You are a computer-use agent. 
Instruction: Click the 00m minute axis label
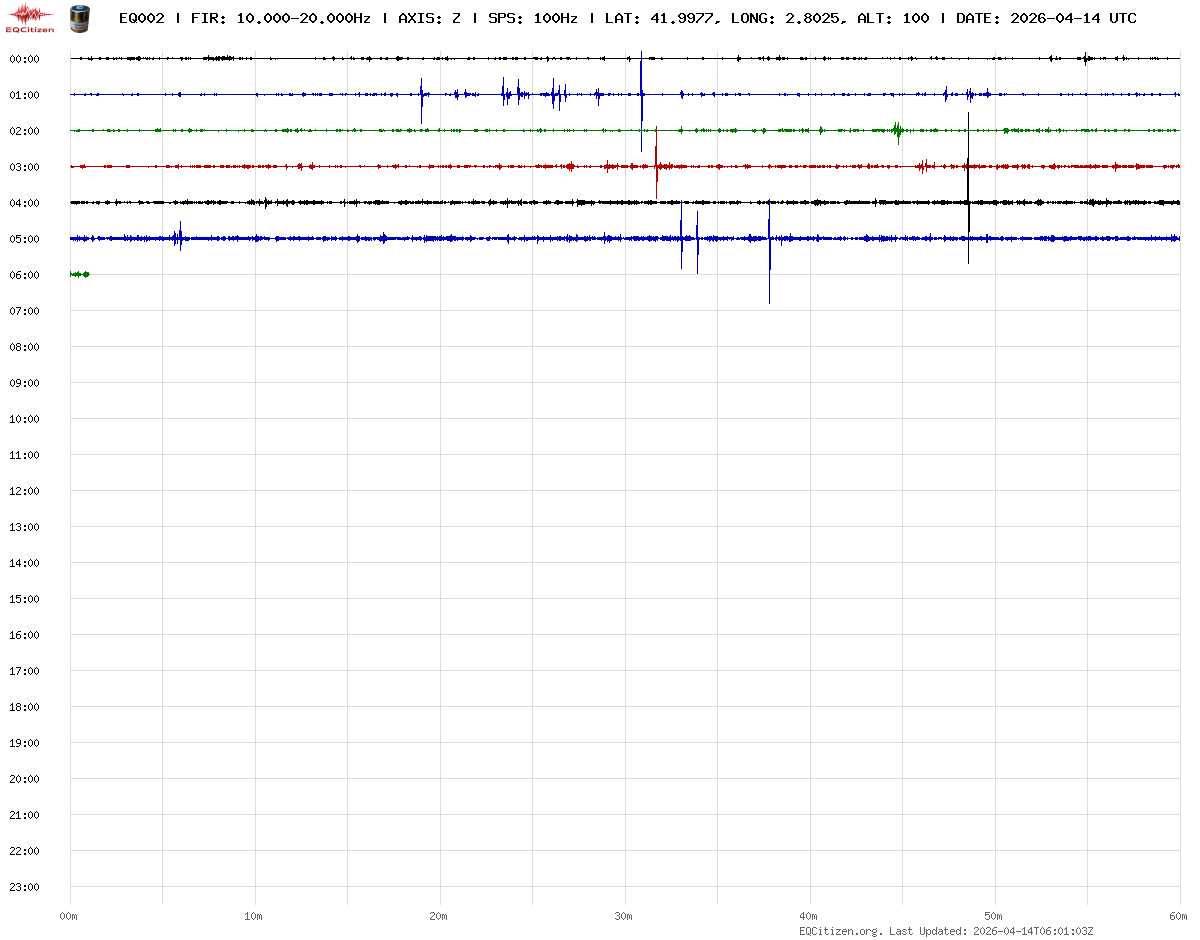pos(69,916)
